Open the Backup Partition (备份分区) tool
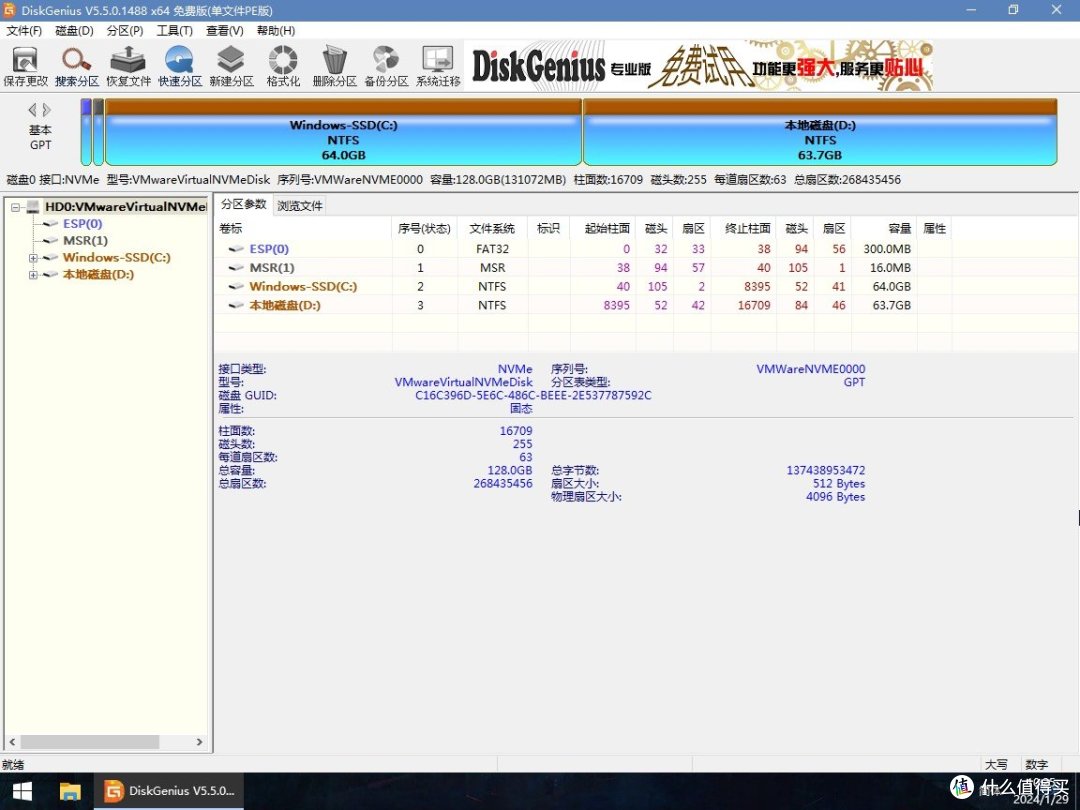Viewport: 1080px width, 810px height. pyautogui.click(x=386, y=67)
